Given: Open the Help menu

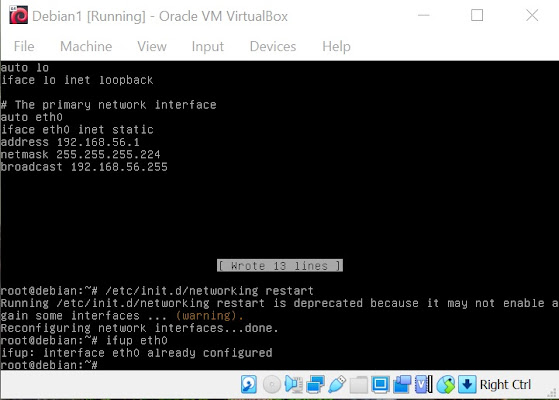Looking at the screenshot, I should [336, 46].
